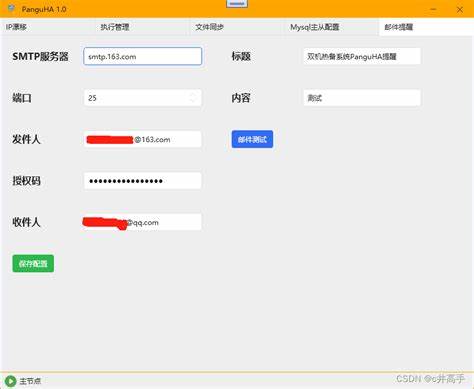This screenshot has height=389, width=474.
Task: Send a test mail with the 邮件测试 button
Action: 252,139
